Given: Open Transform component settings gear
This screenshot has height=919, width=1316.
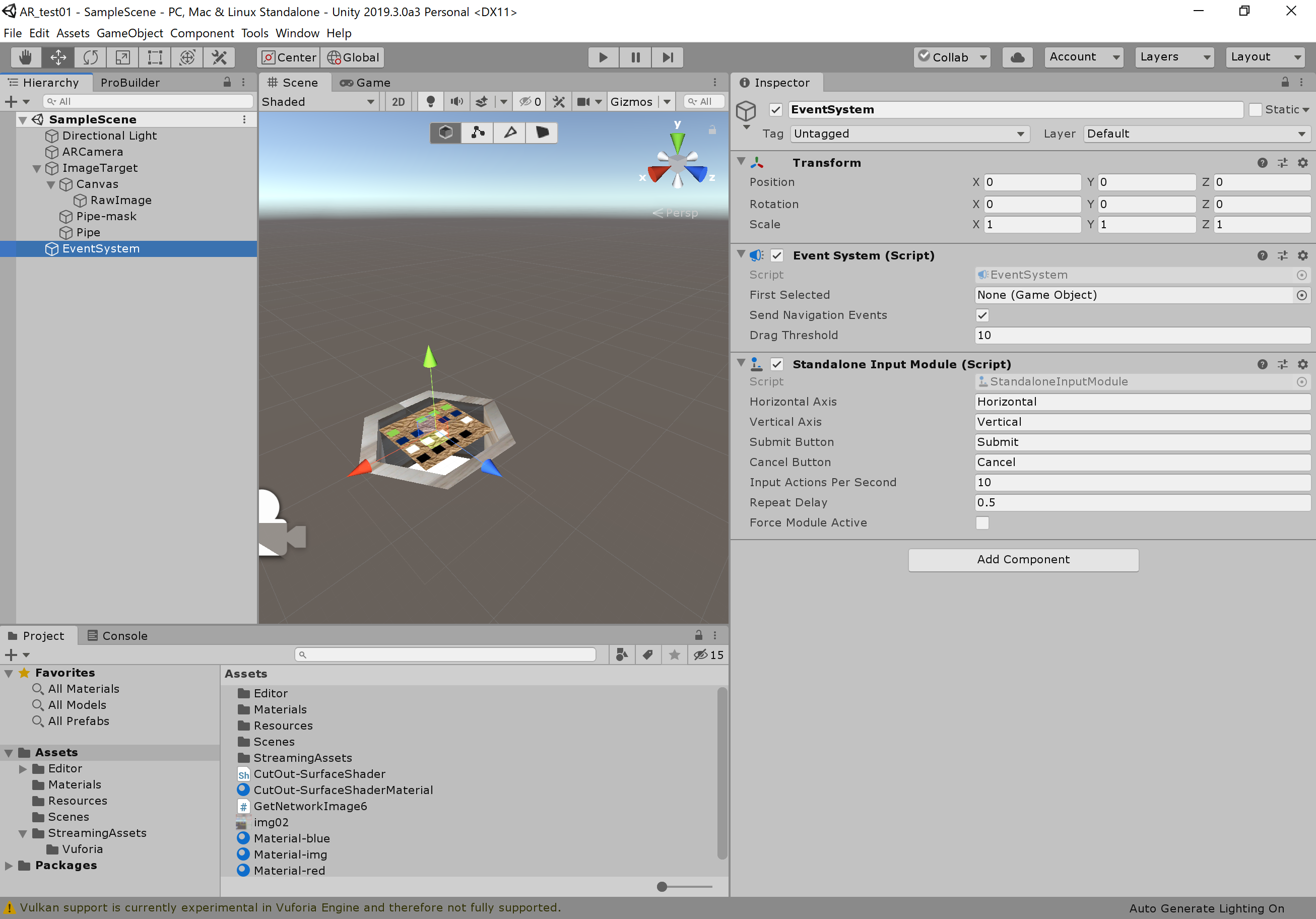Looking at the screenshot, I should 1302,163.
